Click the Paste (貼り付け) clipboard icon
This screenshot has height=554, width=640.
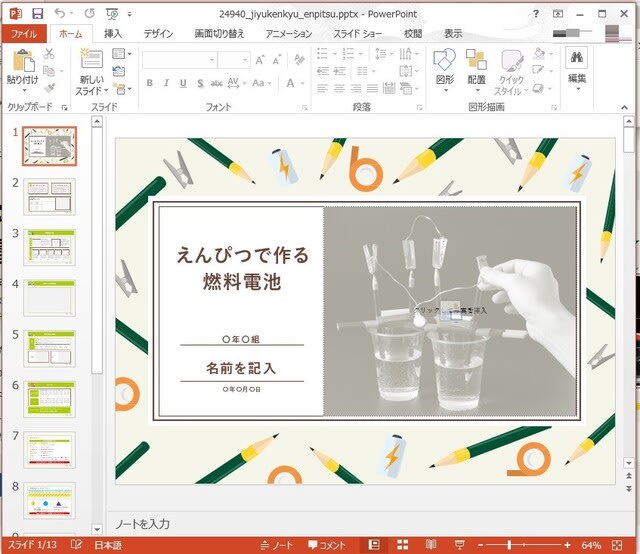coord(23,61)
